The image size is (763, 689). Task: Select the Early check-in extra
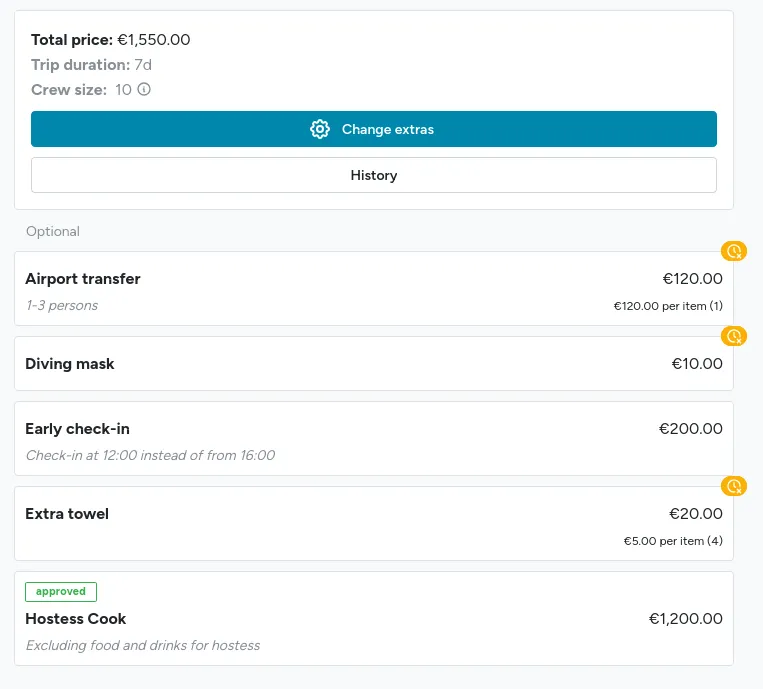374,438
